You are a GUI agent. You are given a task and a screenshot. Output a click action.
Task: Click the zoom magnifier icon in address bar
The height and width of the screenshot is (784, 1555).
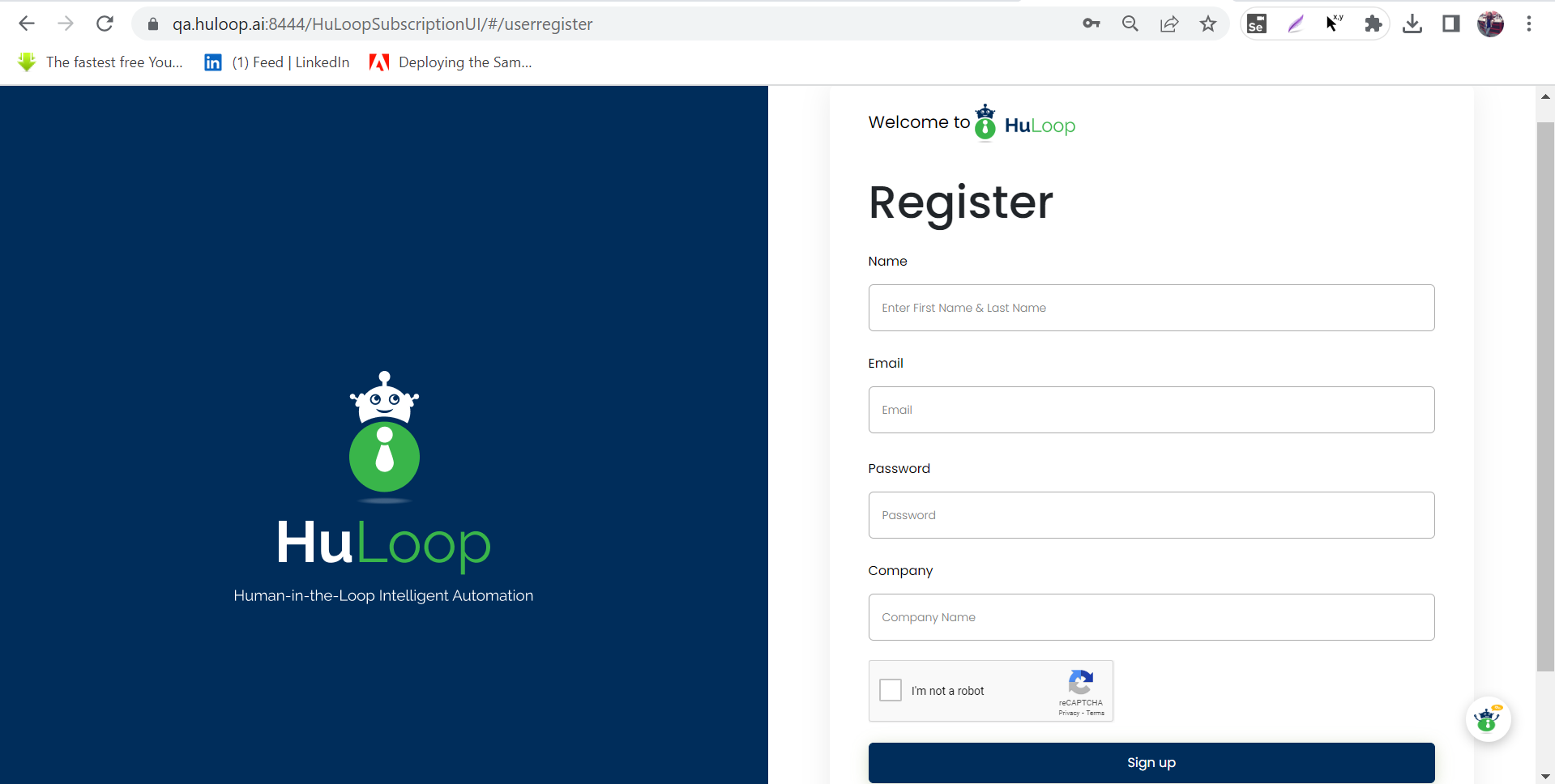1130,23
